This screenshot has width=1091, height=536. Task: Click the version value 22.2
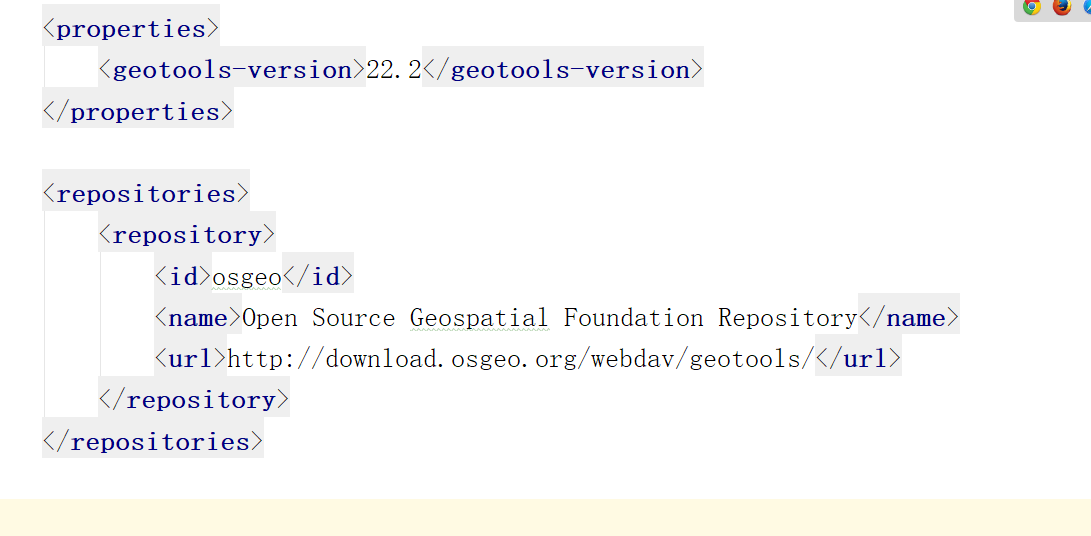[394, 70]
